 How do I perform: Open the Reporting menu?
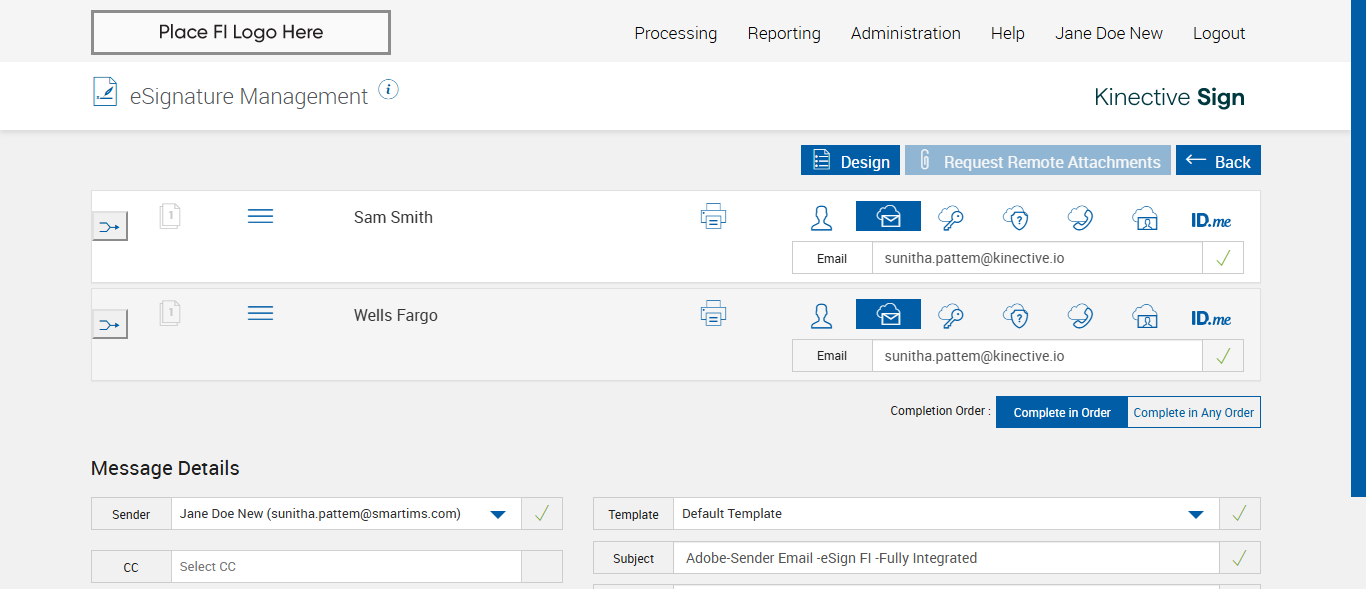[x=784, y=33]
